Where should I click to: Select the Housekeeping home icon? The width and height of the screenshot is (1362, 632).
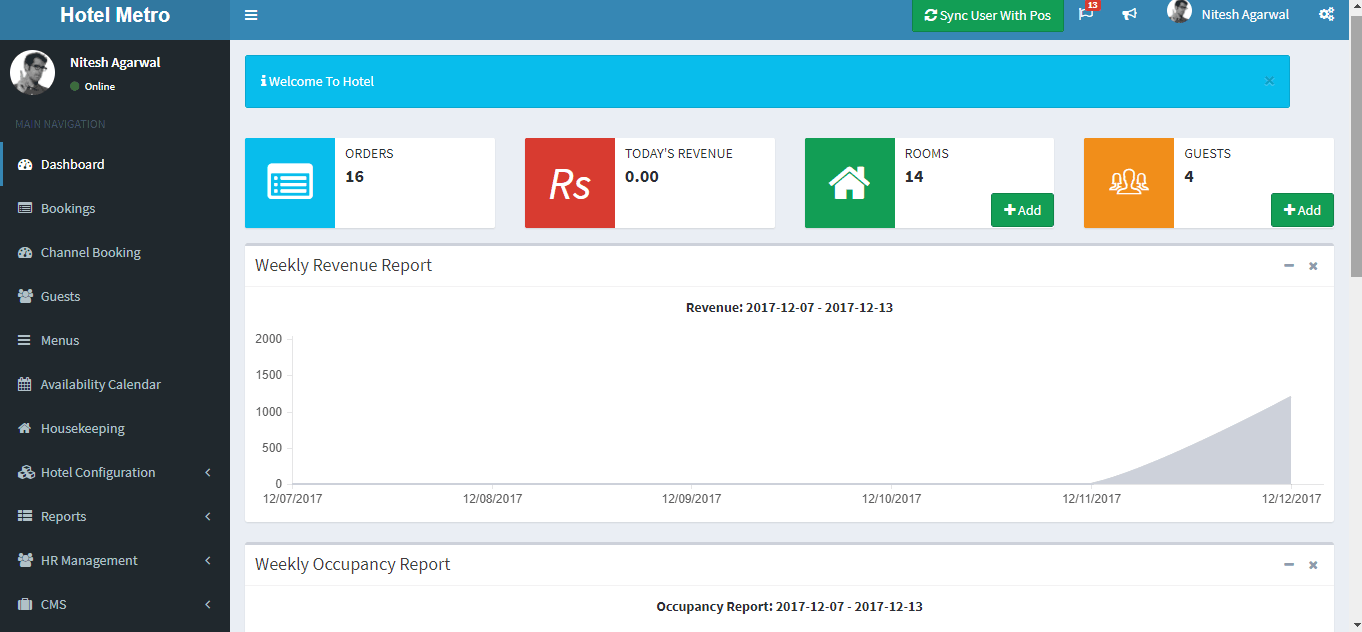coord(22,428)
